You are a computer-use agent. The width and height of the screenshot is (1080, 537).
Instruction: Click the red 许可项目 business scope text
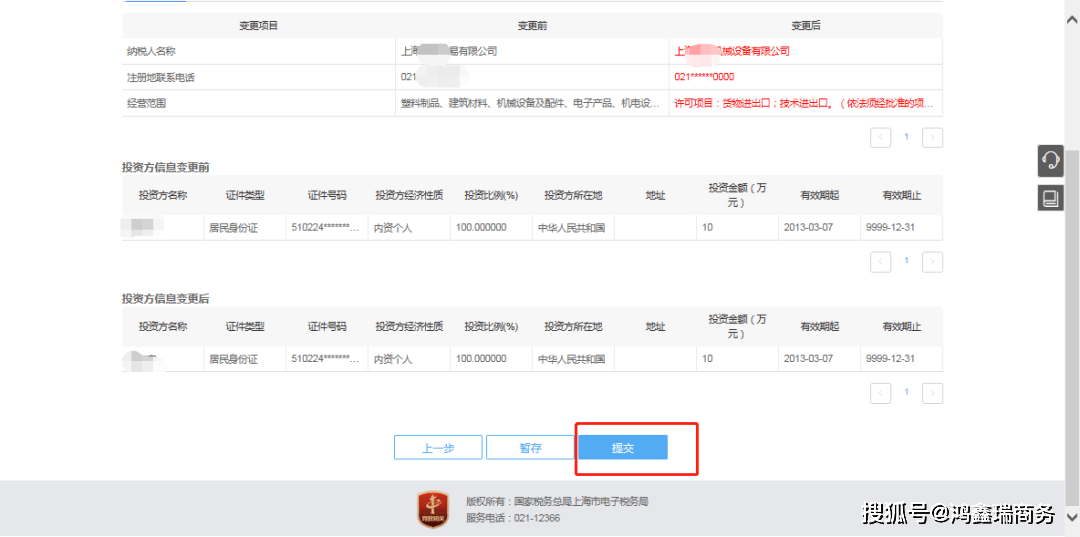pos(804,104)
